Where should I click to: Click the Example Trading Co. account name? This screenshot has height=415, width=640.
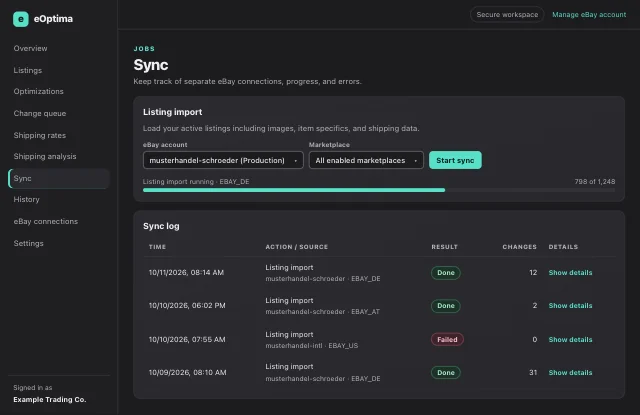click(x=50, y=399)
